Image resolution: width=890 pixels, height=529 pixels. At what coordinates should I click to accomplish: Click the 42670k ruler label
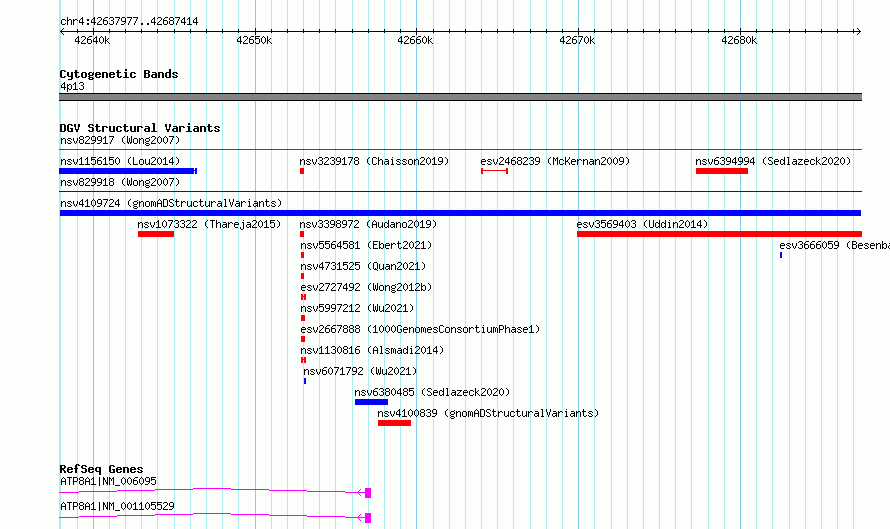pos(577,40)
